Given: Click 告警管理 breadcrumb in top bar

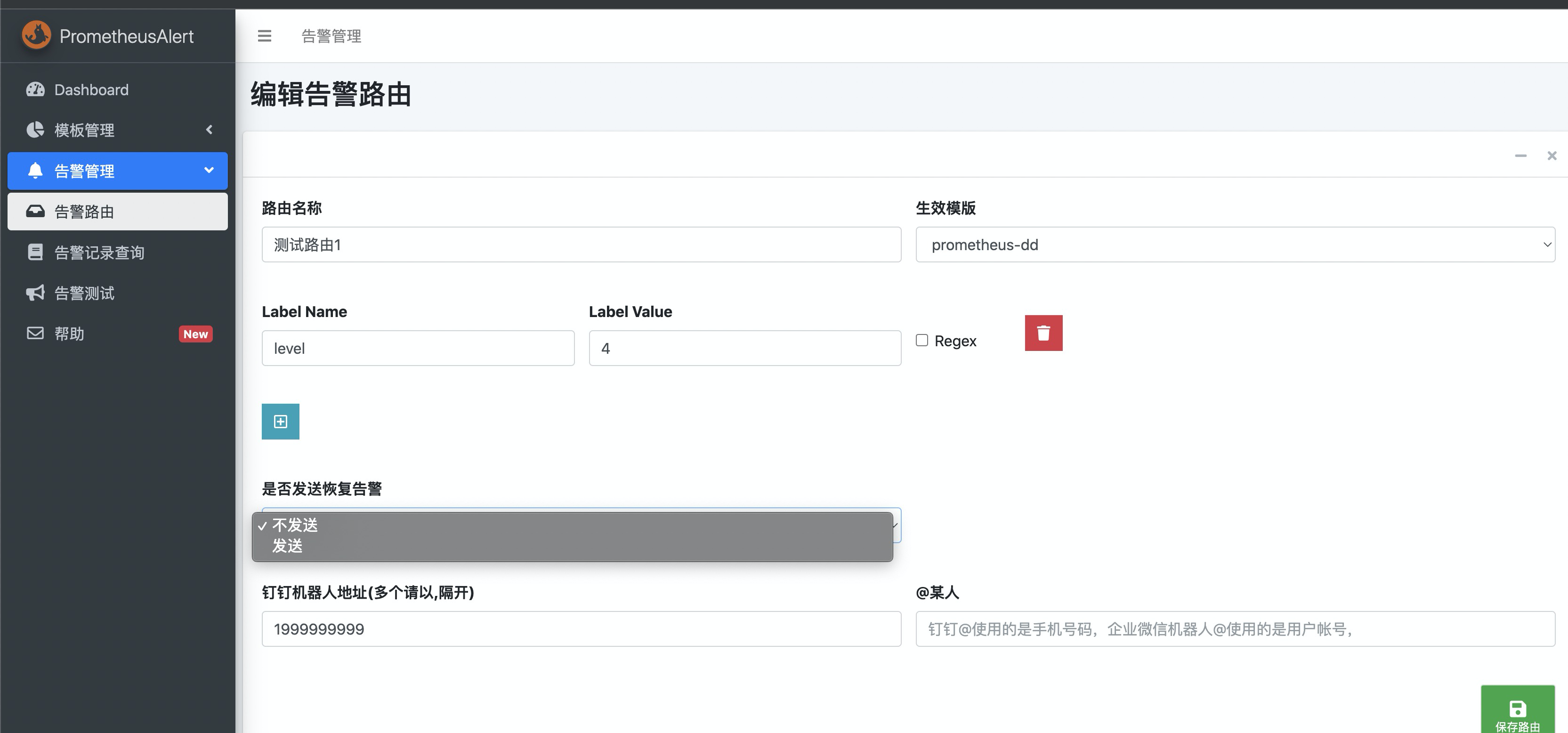Looking at the screenshot, I should coord(331,36).
